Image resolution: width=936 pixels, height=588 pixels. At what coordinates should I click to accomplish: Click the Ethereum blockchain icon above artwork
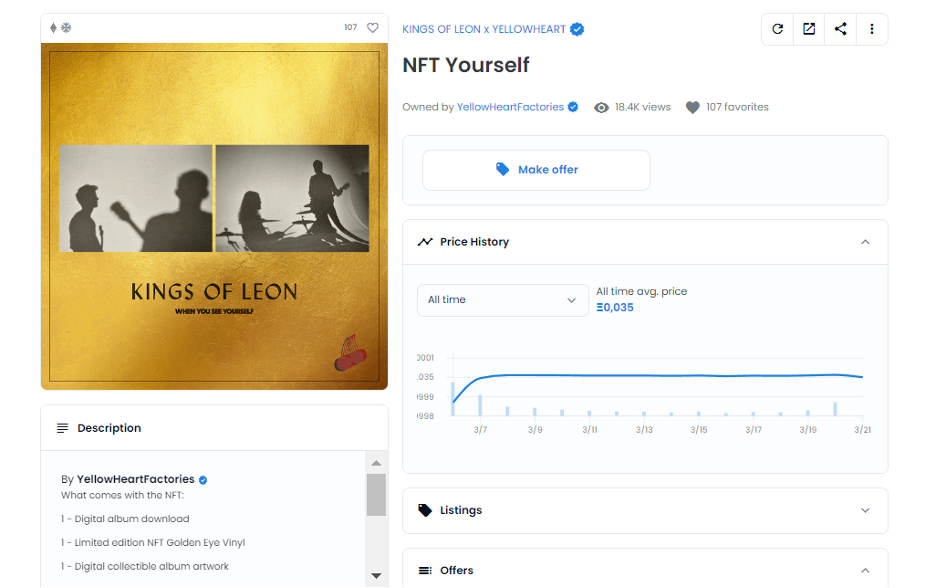click(53, 27)
